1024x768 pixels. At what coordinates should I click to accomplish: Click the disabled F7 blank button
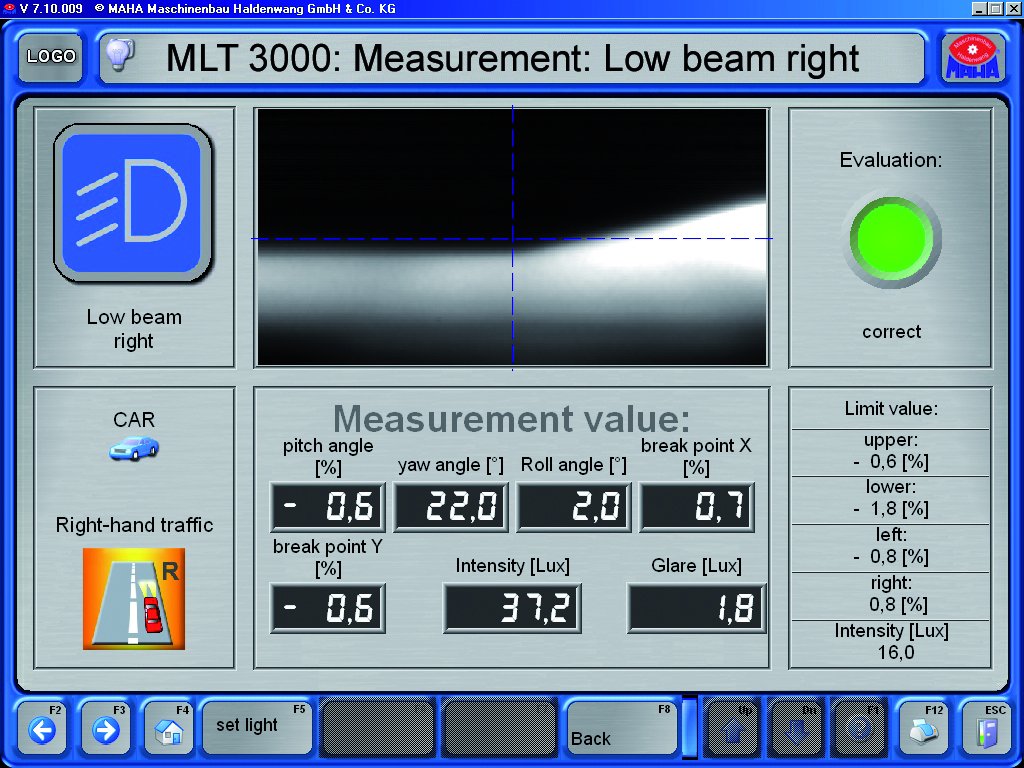click(500, 727)
